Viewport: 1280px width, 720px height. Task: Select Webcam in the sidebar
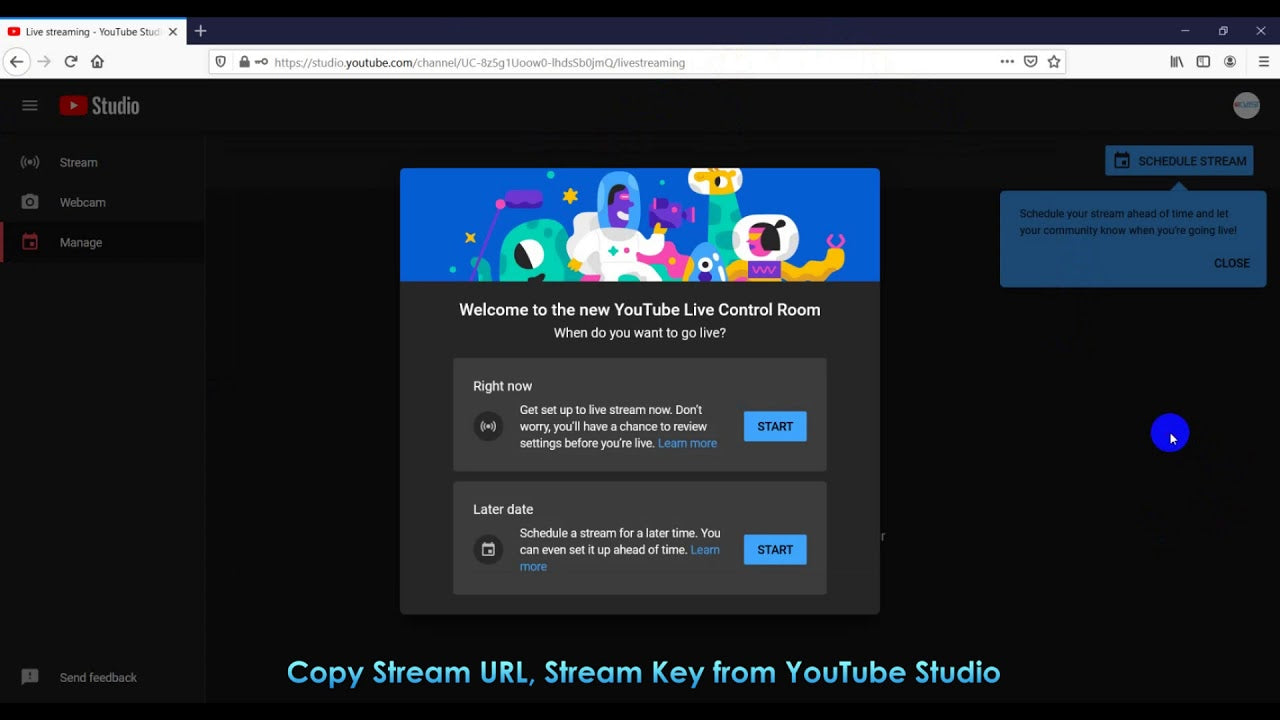[82, 202]
